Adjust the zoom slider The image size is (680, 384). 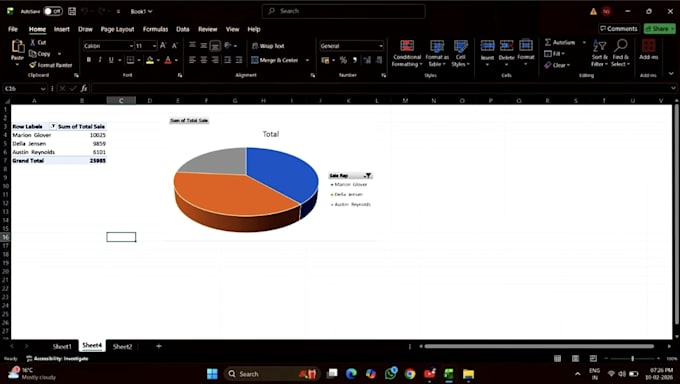(633, 358)
